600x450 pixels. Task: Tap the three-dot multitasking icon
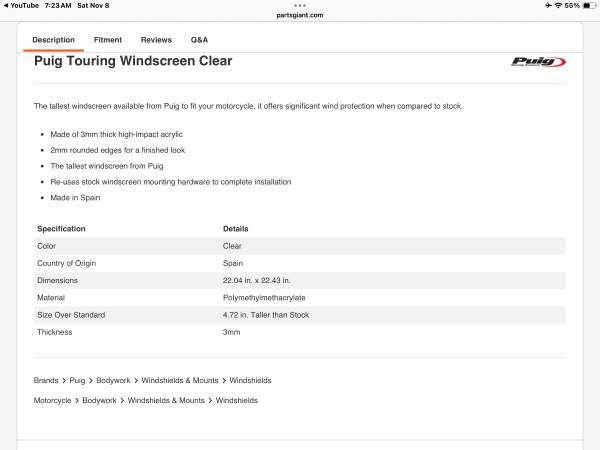click(300, 5)
